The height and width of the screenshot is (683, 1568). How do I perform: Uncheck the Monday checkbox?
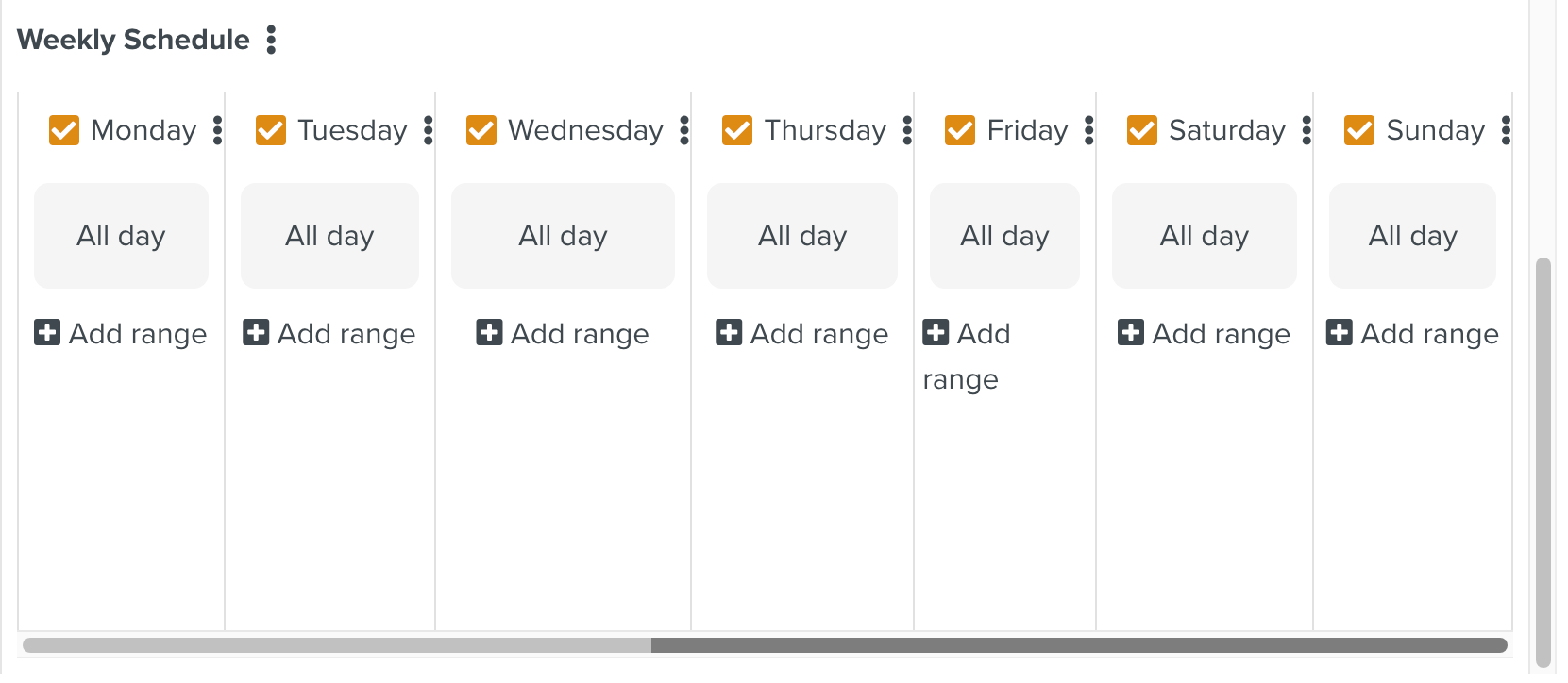coord(64,130)
